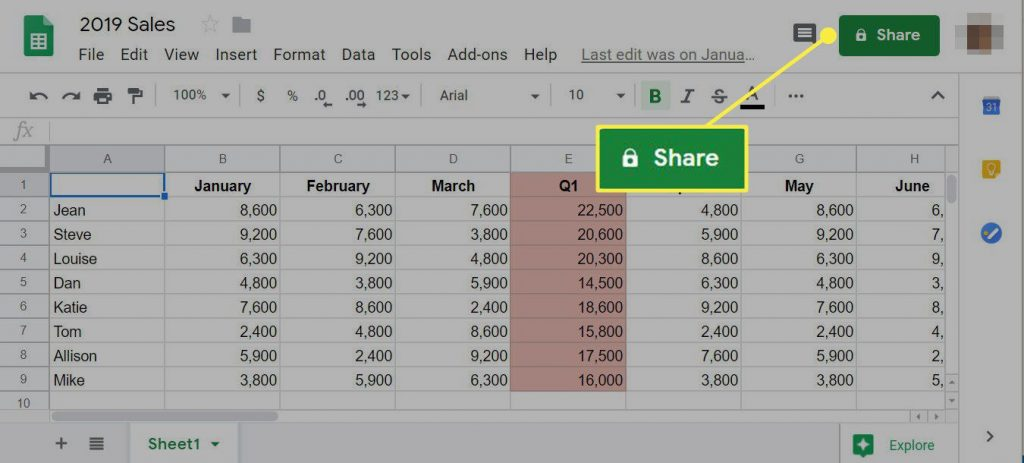Open the Format menu

[298, 55]
